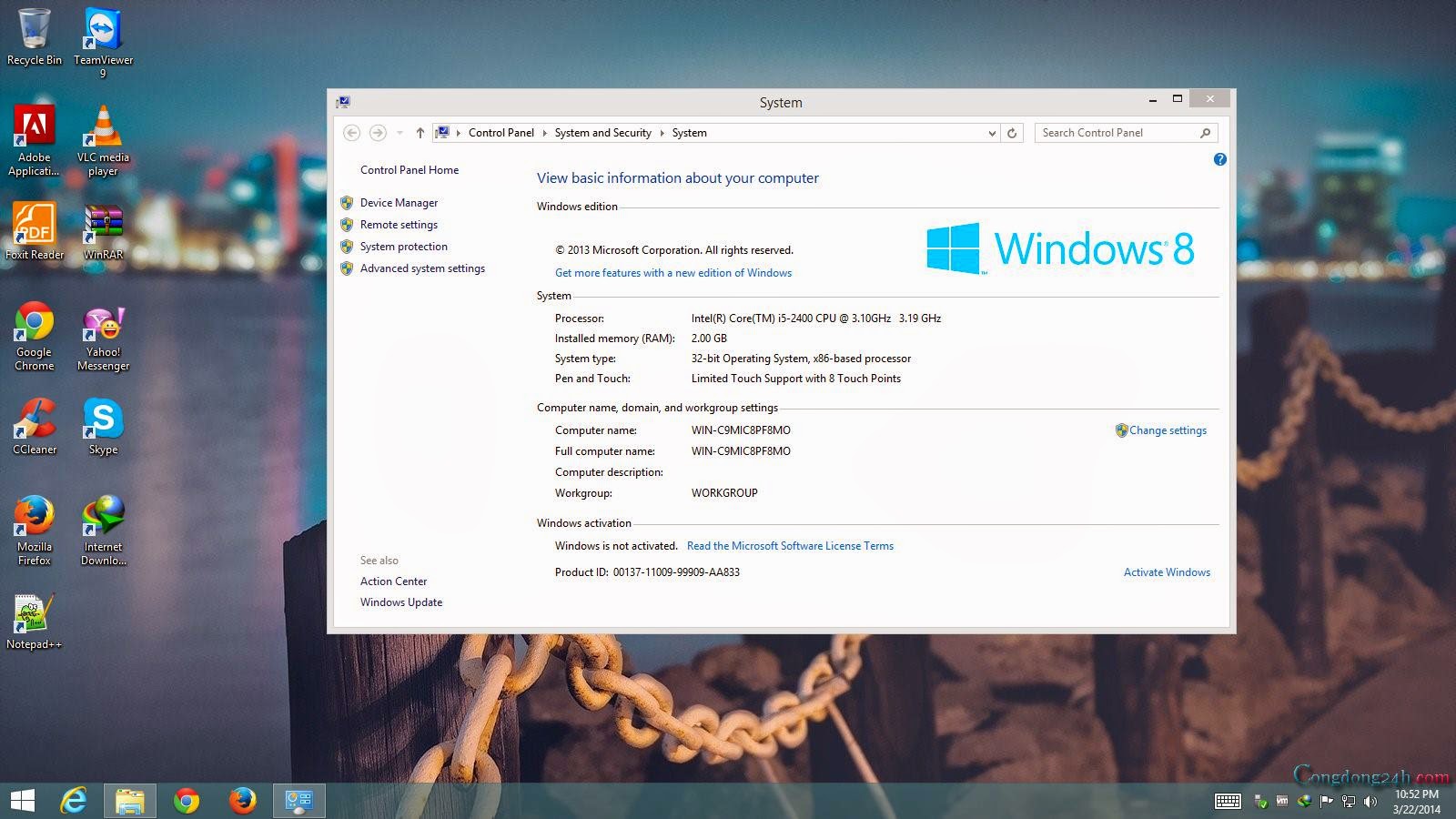Expand the address bar history dropdown
This screenshot has width=1456, height=819.
pos(992,133)
